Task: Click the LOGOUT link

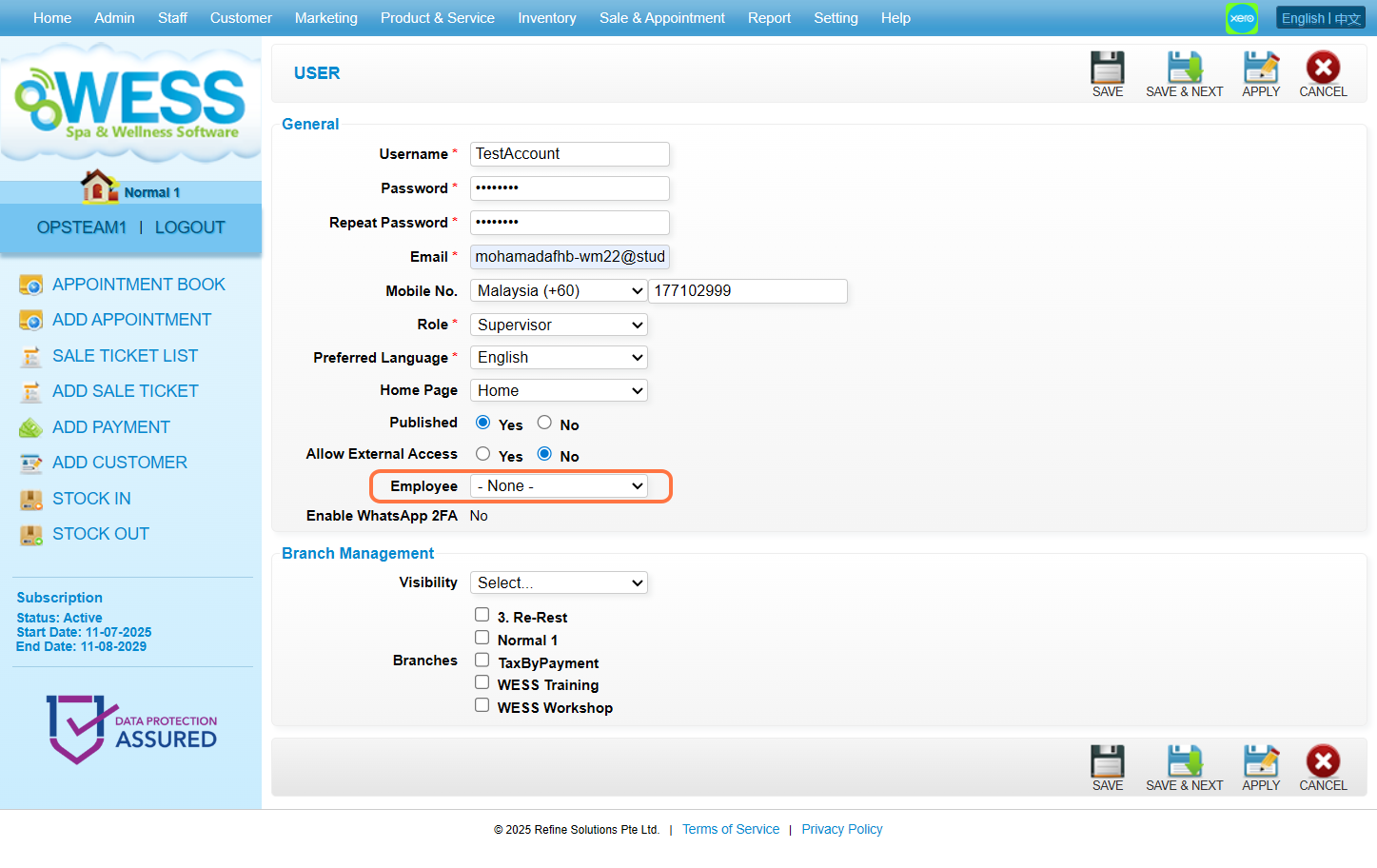Action: pyautogui.click(x=189, y=227)
